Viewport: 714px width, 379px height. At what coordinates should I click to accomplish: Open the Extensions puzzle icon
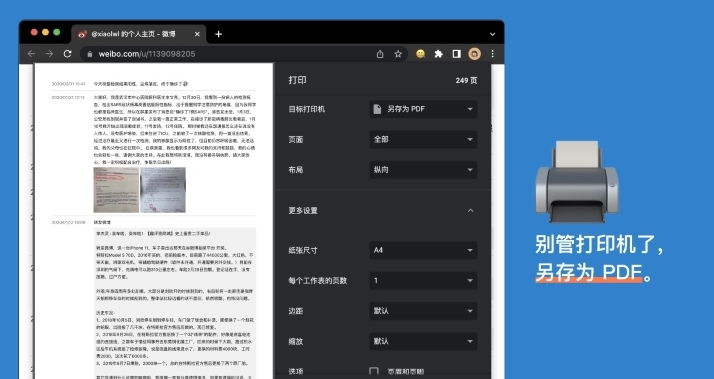click(x=439, y=54)
